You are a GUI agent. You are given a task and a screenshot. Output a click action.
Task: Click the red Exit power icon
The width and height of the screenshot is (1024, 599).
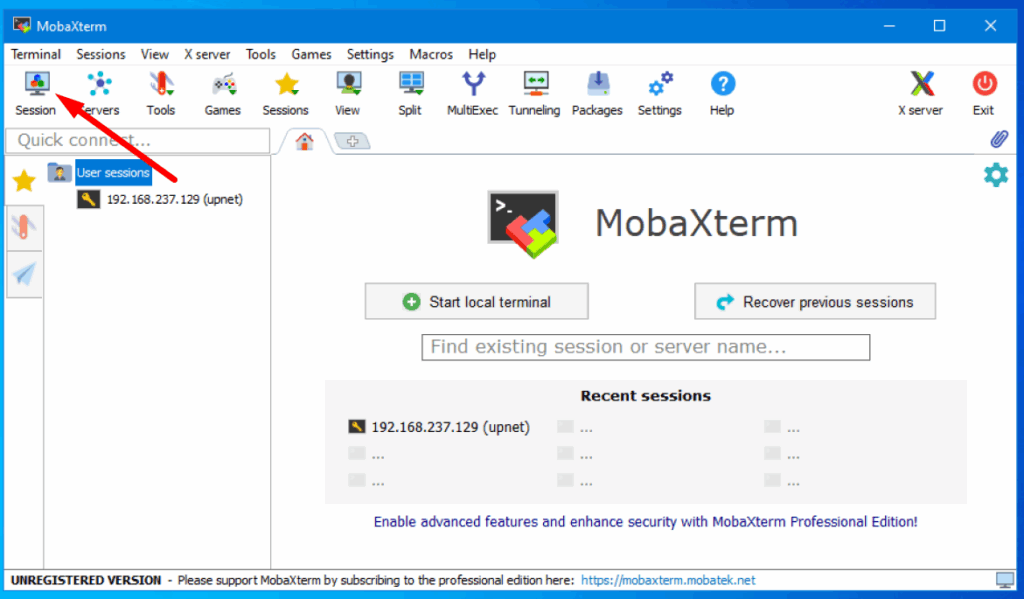pyautogui.click(x=984, y=93)
